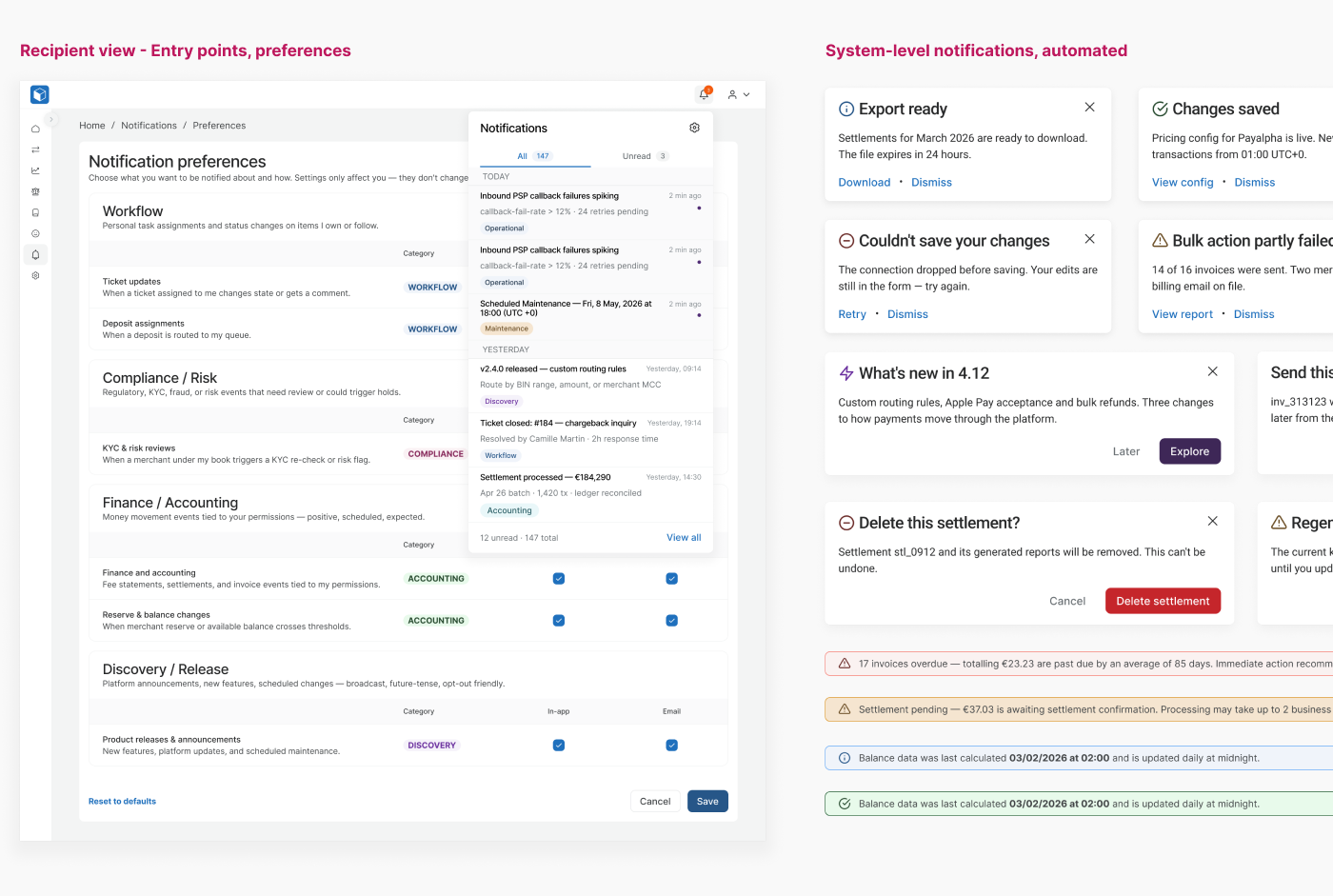The width and height of the screenshot is (1333, 896).
Task: Switch to the All notifications tab
Action: click(534, 156)
